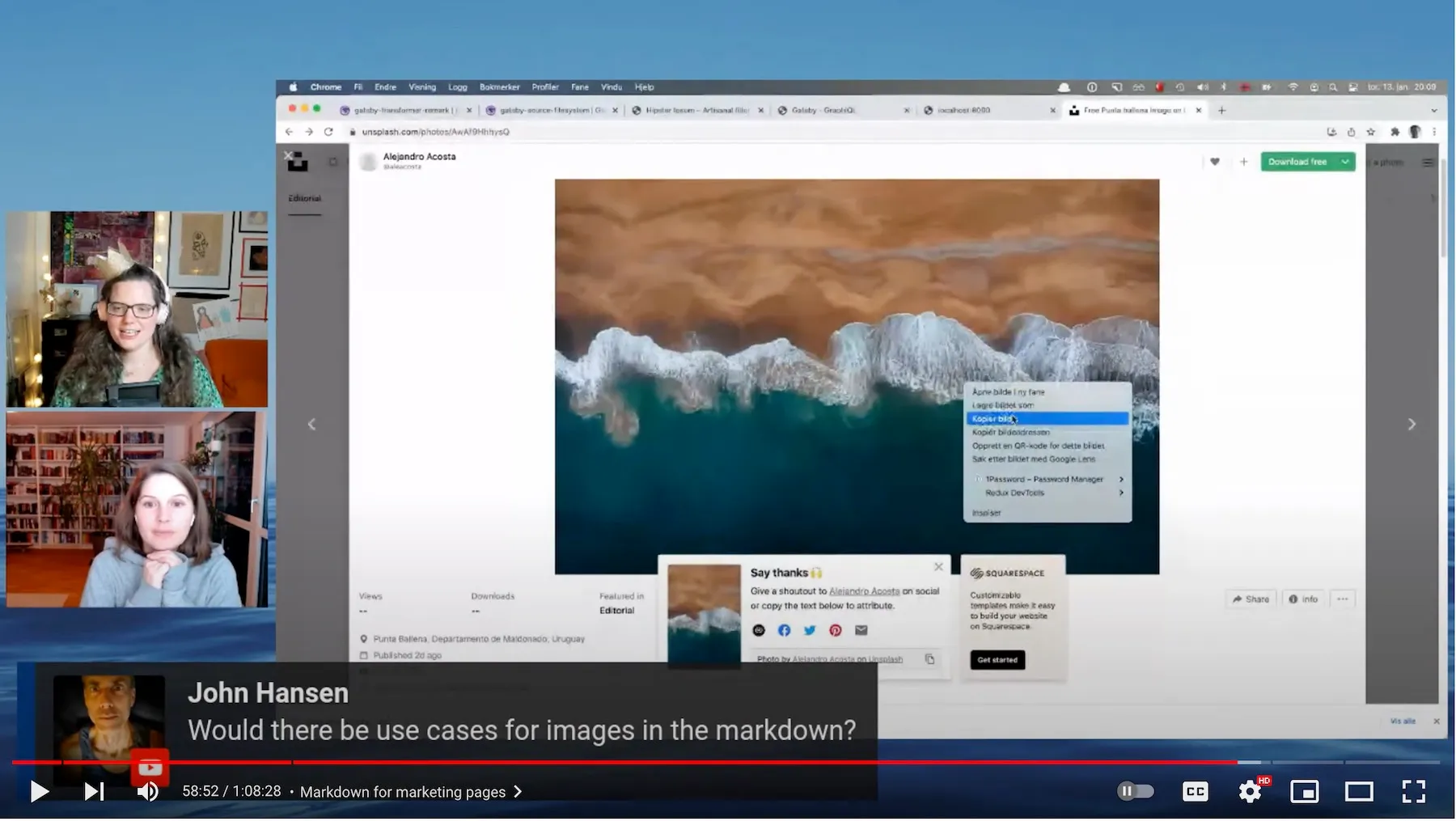Switch to theater mode
Image resolution: width=1456 pixels, height=821 pixels.
(1358, 791)
